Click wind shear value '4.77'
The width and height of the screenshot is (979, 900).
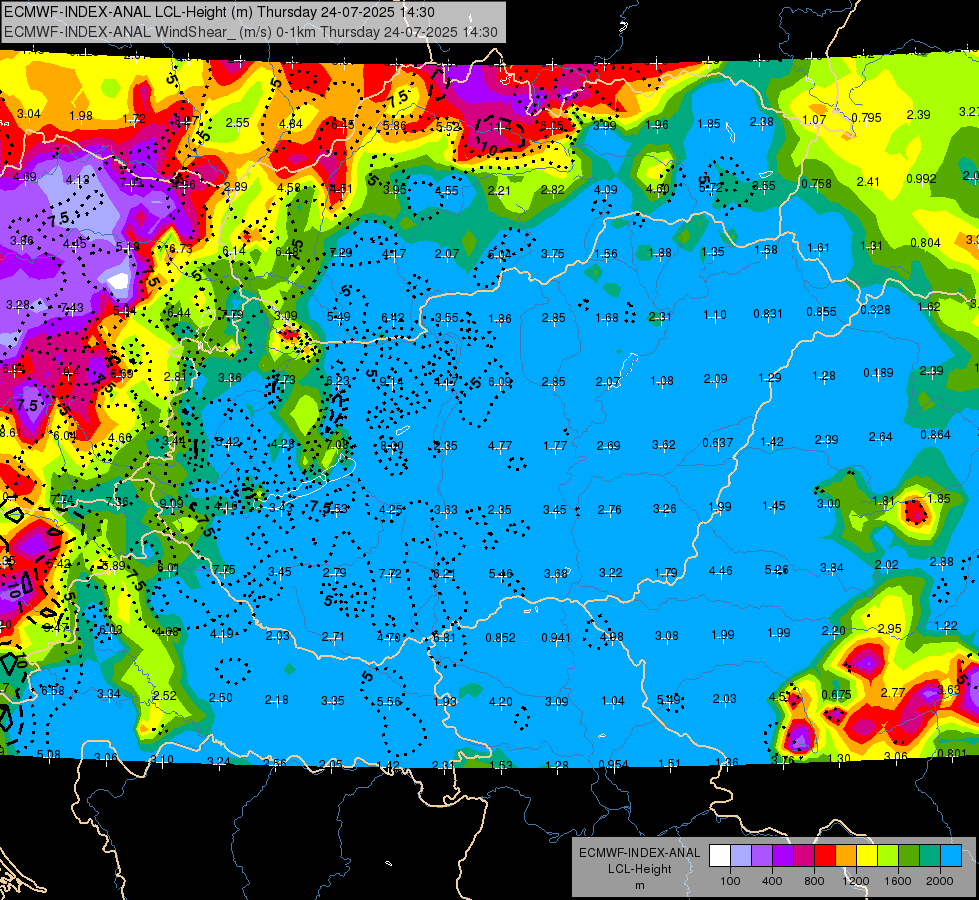[x=500, y=445]
